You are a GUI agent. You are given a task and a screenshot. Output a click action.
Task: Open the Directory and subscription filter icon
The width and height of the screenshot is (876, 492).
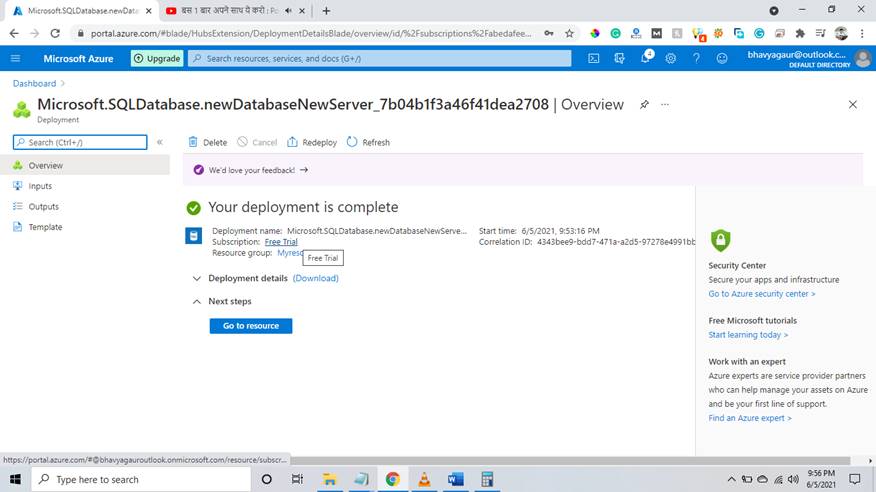click(619, 58)
